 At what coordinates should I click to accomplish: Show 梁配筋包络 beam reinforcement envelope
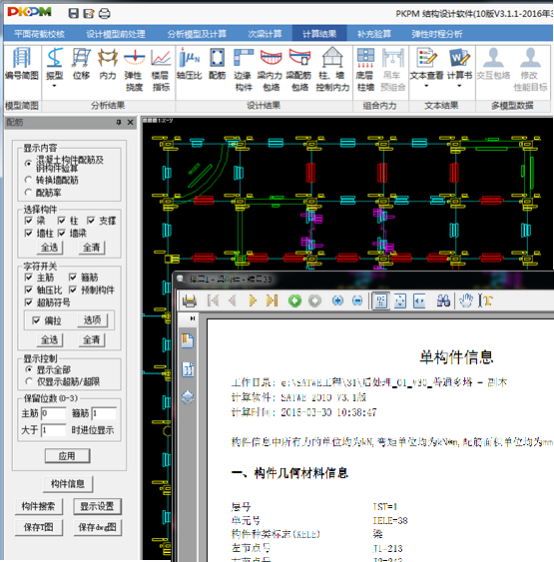[x=300, y=70]
